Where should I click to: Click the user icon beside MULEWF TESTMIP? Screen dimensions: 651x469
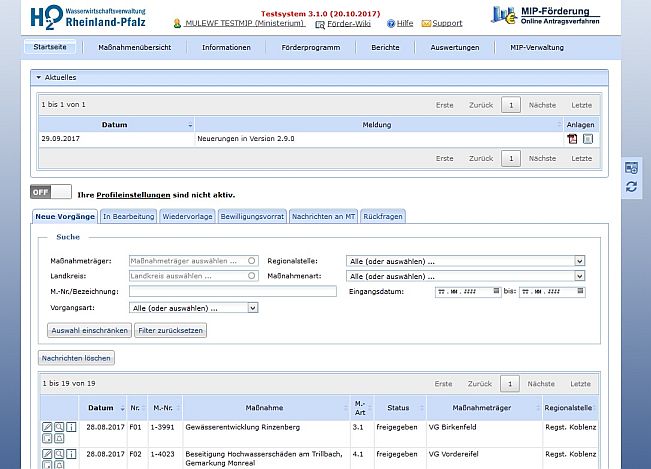point(177,24)
